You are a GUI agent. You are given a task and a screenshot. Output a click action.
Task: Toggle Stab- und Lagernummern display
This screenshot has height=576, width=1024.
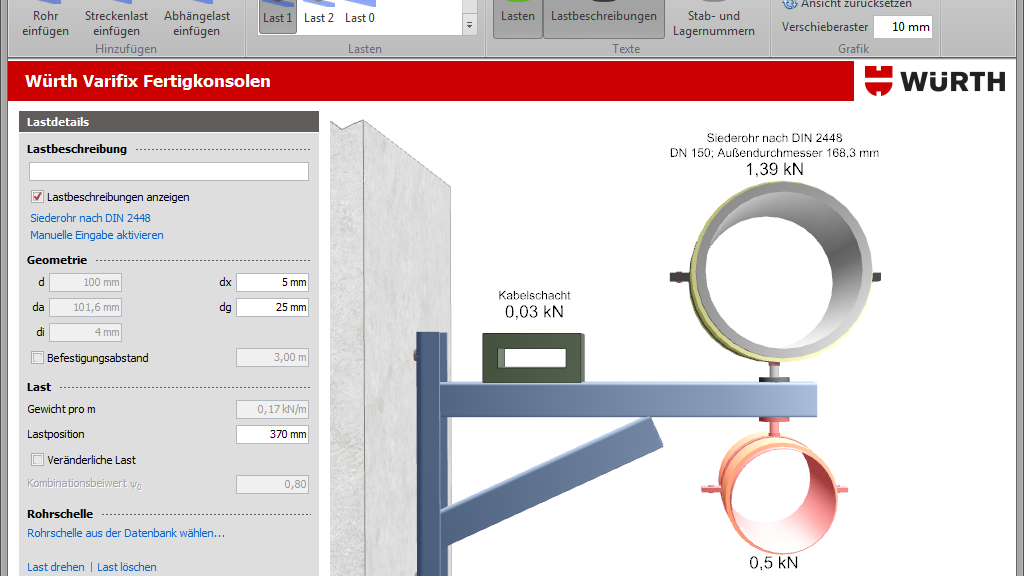tap(714, 20)
